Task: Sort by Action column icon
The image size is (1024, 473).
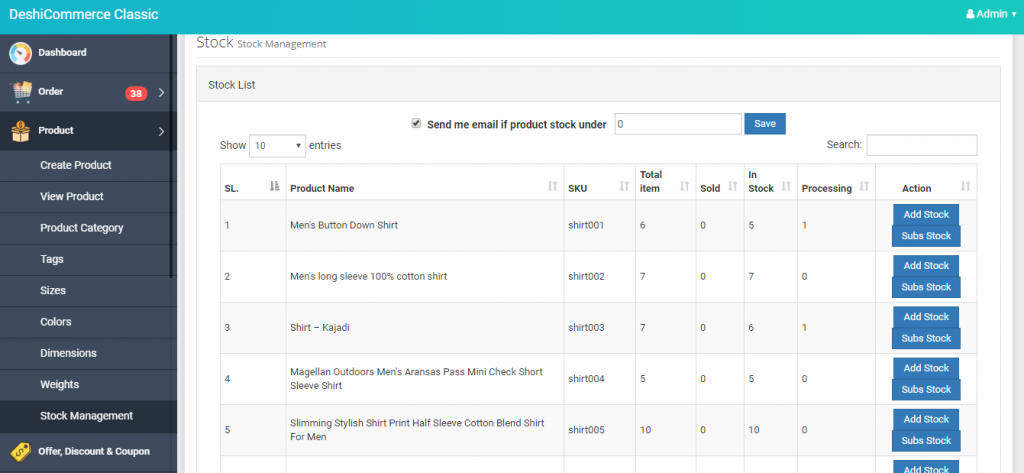Action: pyautogui.click(x=965, y=187)
